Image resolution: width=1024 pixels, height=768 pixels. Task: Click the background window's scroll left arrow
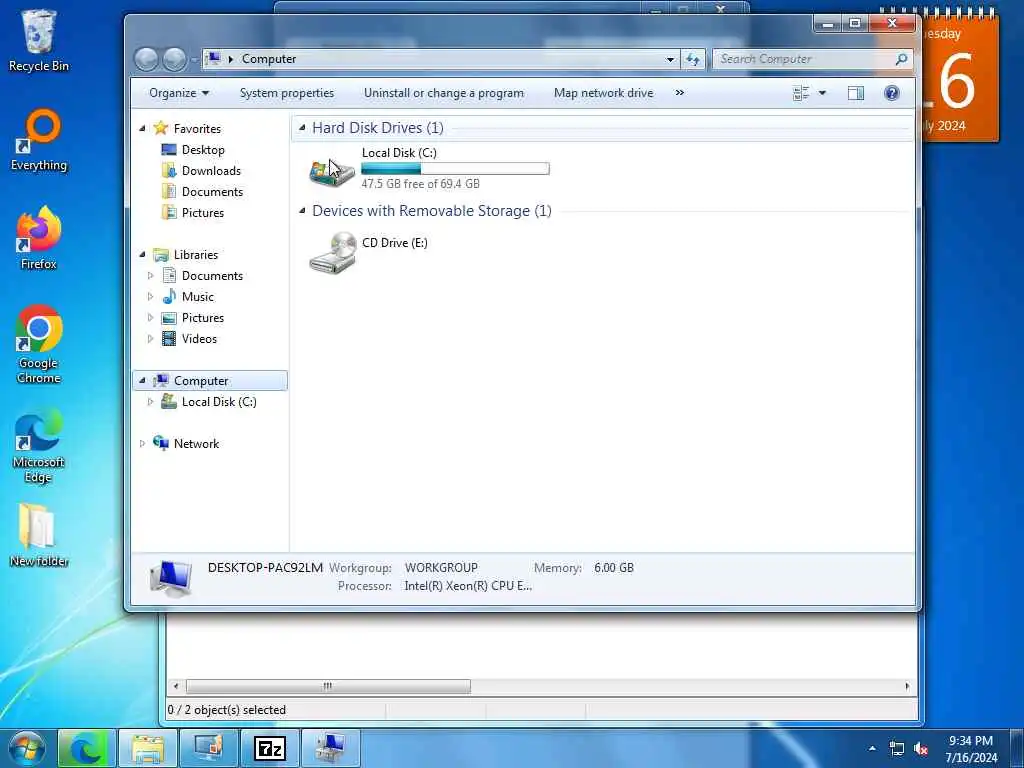coord(175,686)
